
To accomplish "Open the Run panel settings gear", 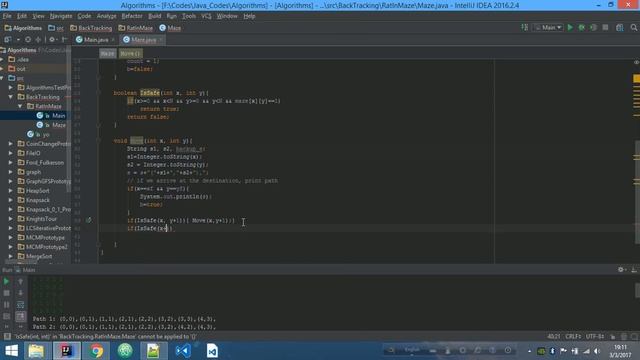I will click(x=621, y=270).
